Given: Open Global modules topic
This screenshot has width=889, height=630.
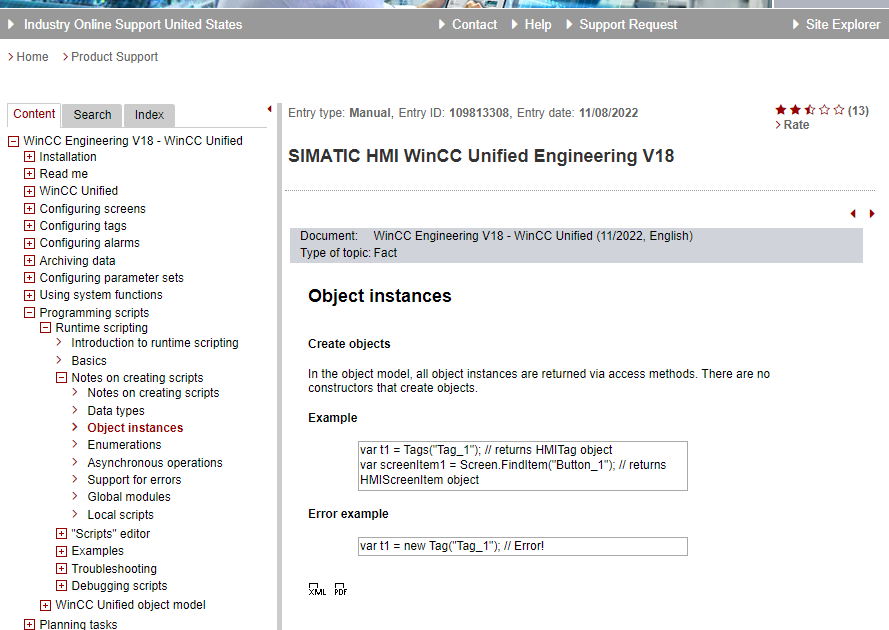Looking at the screenshot, I should [129, 497].
